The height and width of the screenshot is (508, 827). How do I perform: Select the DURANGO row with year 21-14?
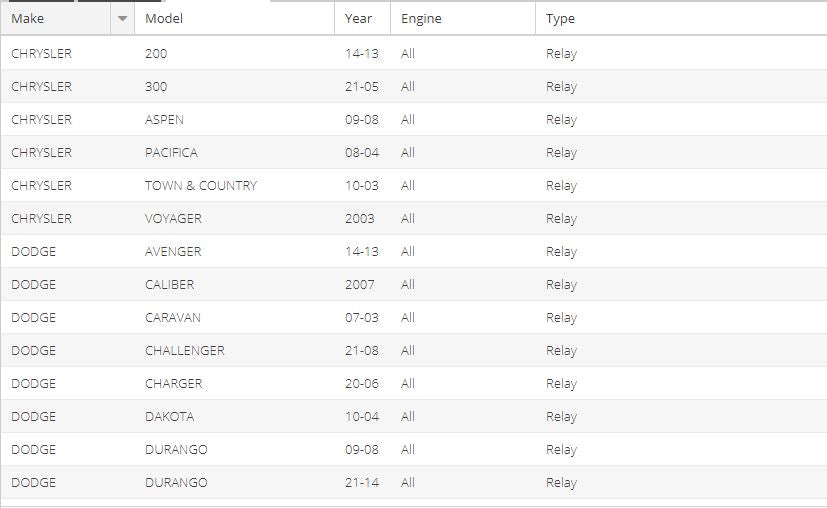(x=414, y=482)
